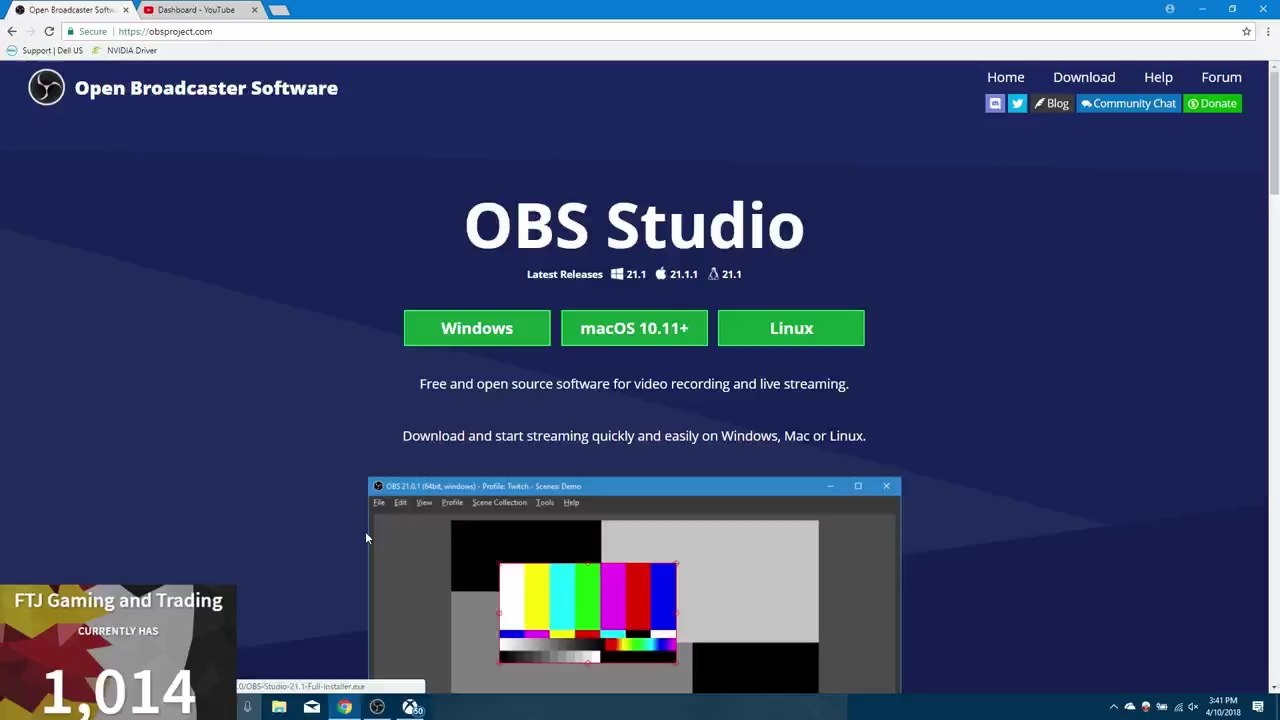Open the Discord icon link
The height and width of the screenshot is (720, 1280).
coord(995,104)
